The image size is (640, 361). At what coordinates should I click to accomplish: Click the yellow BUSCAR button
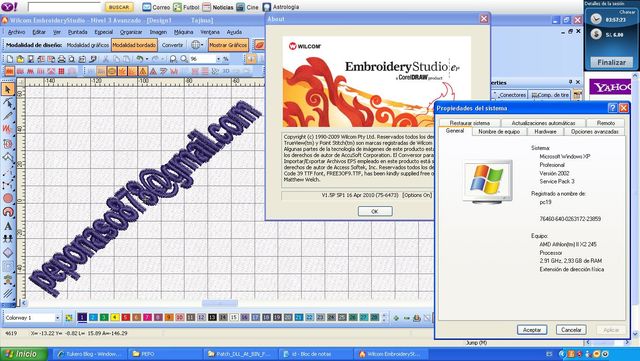(119, 7)
